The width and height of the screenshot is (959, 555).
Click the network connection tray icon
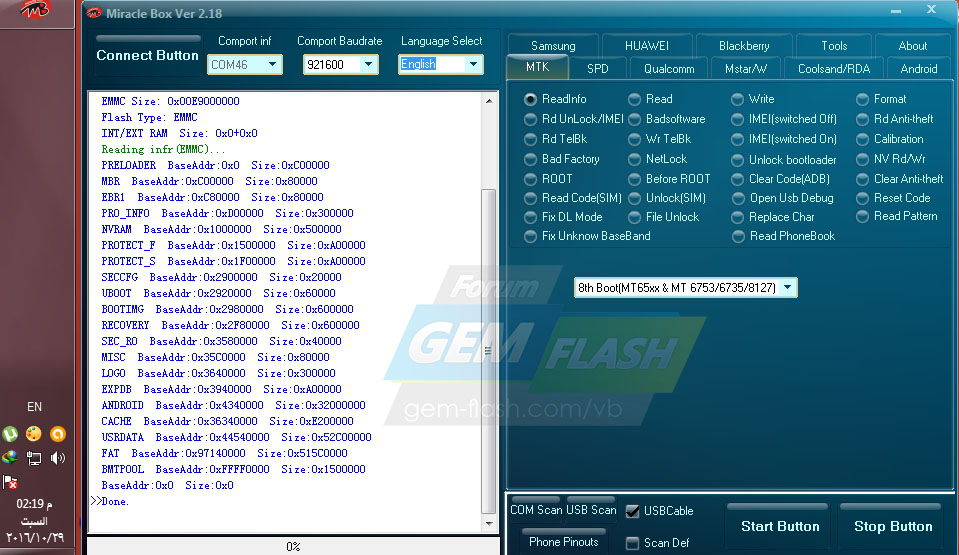[x=34, y=458]
